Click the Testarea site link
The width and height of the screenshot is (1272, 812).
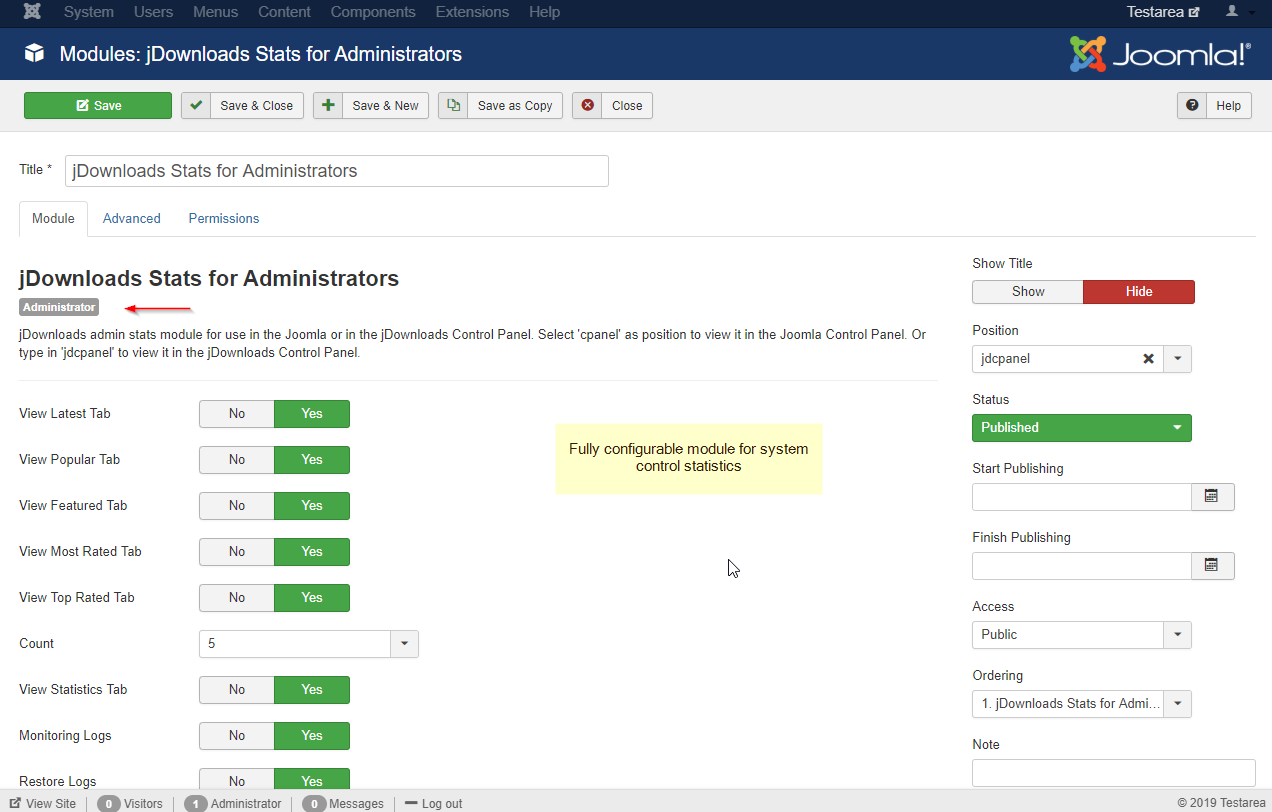(x=1163, y=12)
